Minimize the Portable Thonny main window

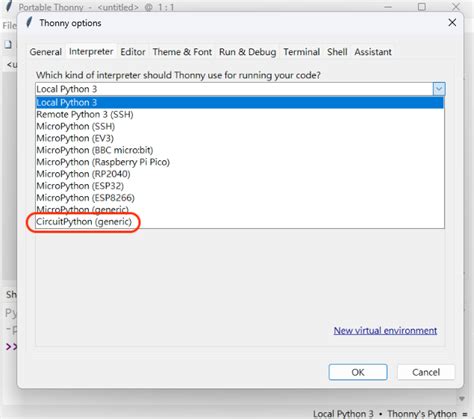coord(388,7)
